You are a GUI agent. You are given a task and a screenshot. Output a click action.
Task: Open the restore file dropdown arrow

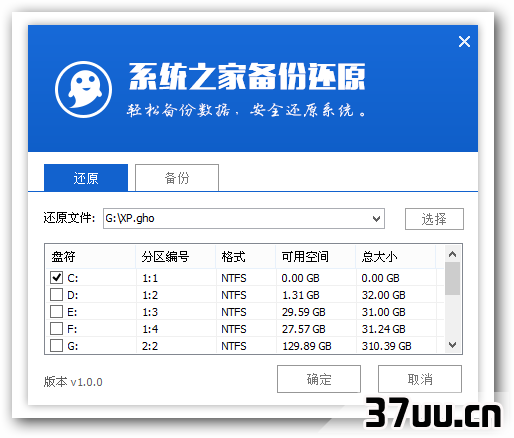[x=376, y=219]
